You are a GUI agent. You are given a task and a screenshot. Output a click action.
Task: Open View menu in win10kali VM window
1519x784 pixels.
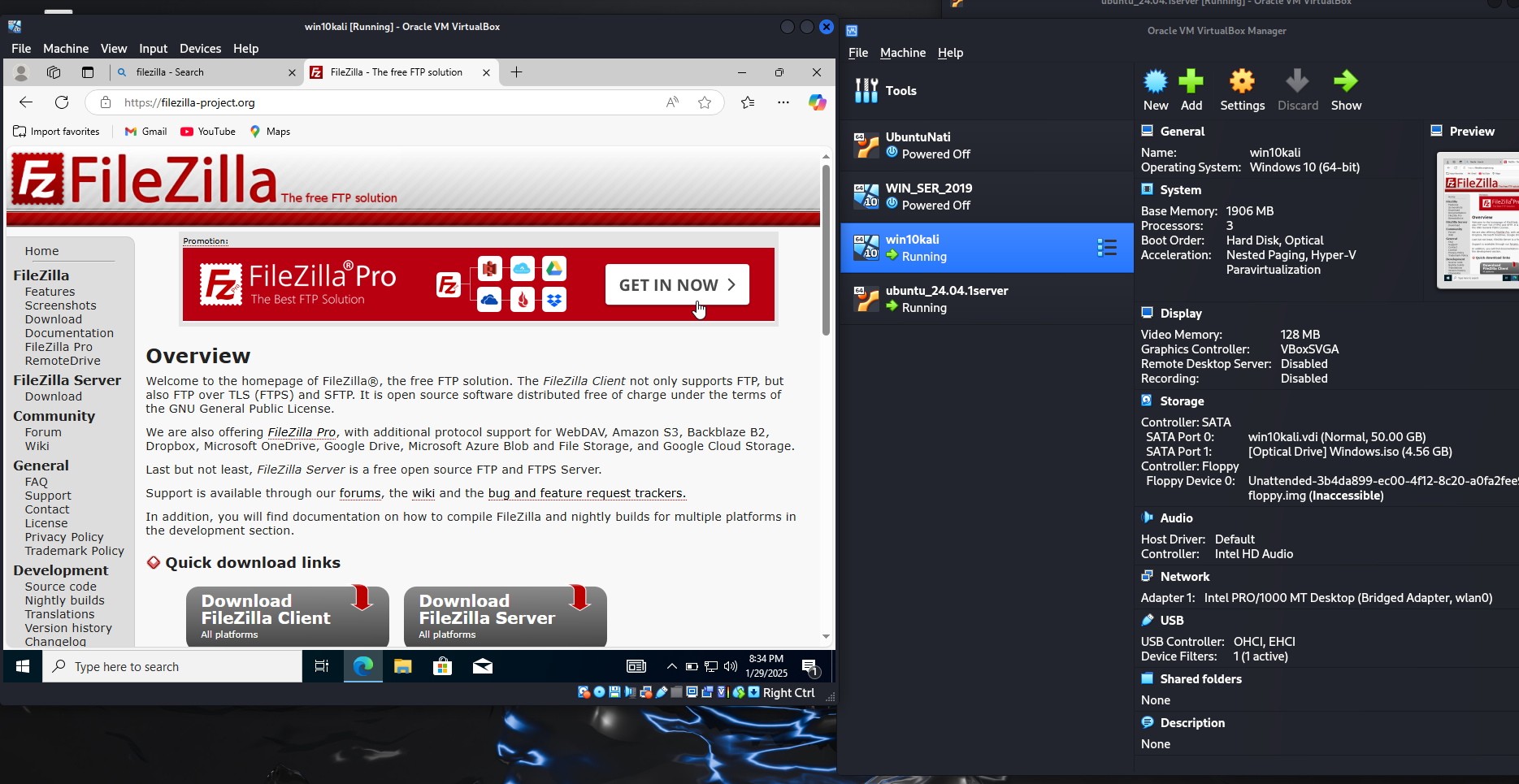(x=114, y=49)
